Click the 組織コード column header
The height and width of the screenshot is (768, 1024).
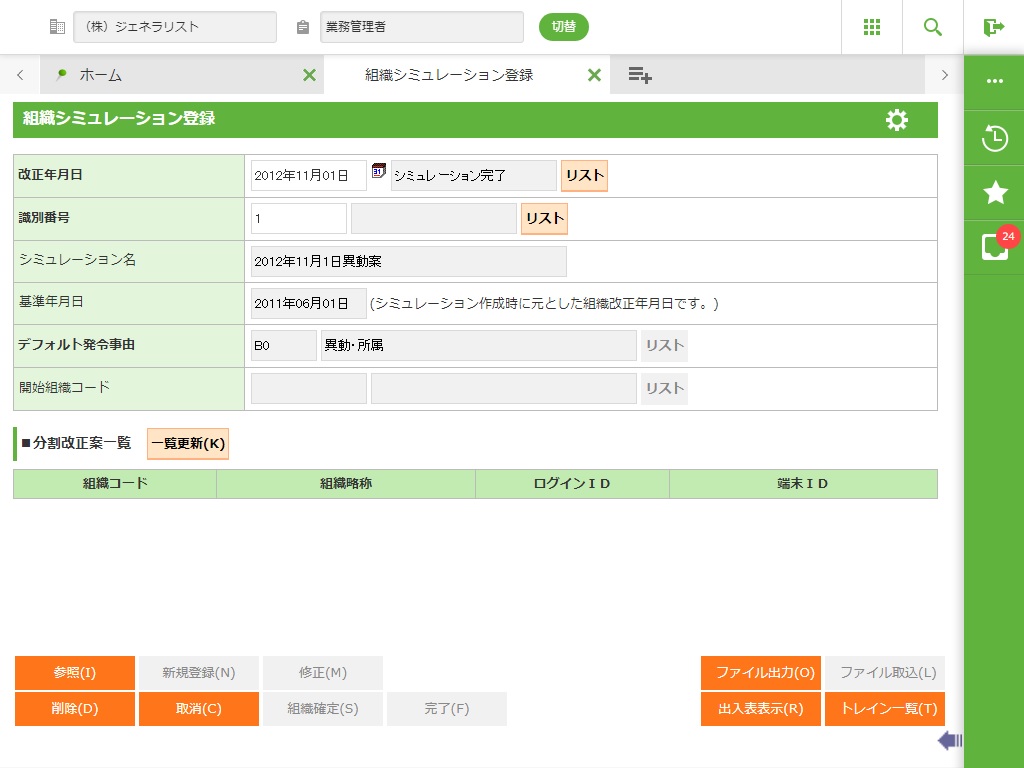point(115,484)
